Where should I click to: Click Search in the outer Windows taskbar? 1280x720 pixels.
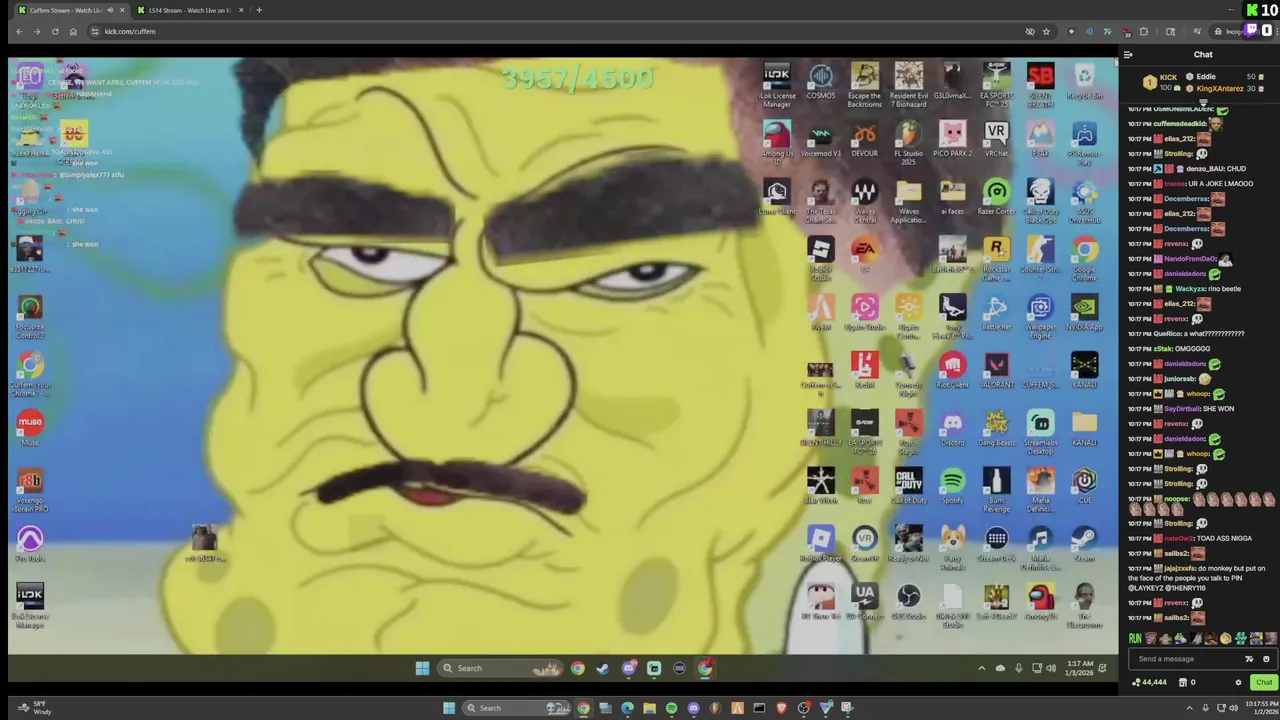tap(519, 708)
